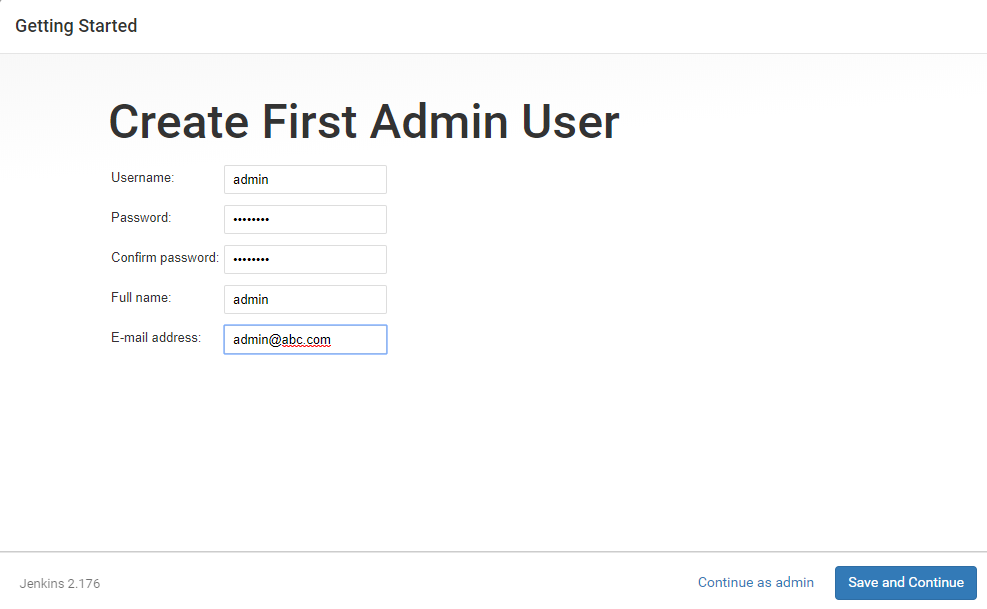
Task: Click the Jenkins 2.176 version text
Action: [60, 584]
